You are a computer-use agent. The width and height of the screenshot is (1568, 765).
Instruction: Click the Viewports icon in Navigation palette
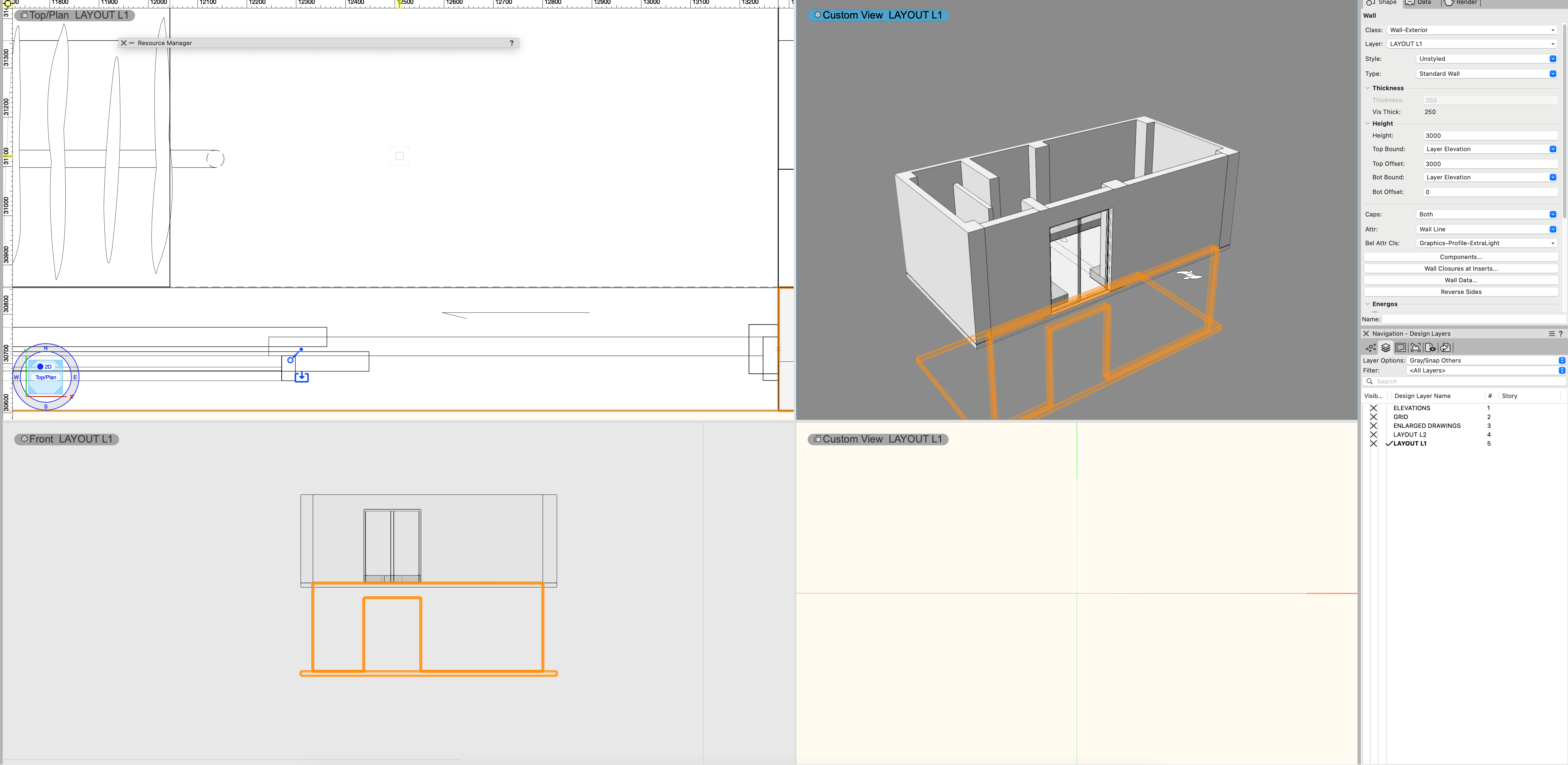point(1430,347)
